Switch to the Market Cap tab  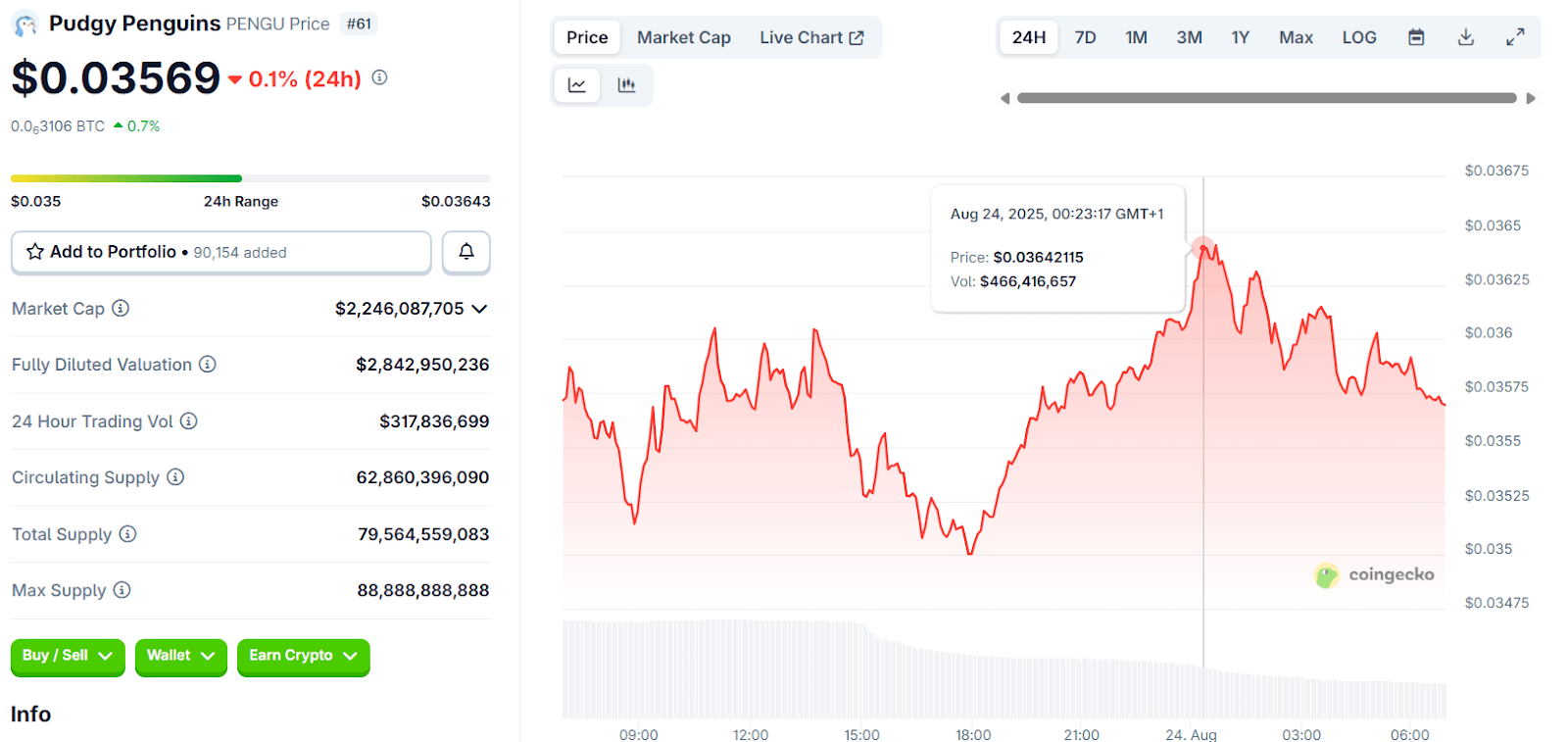[684, 37]
